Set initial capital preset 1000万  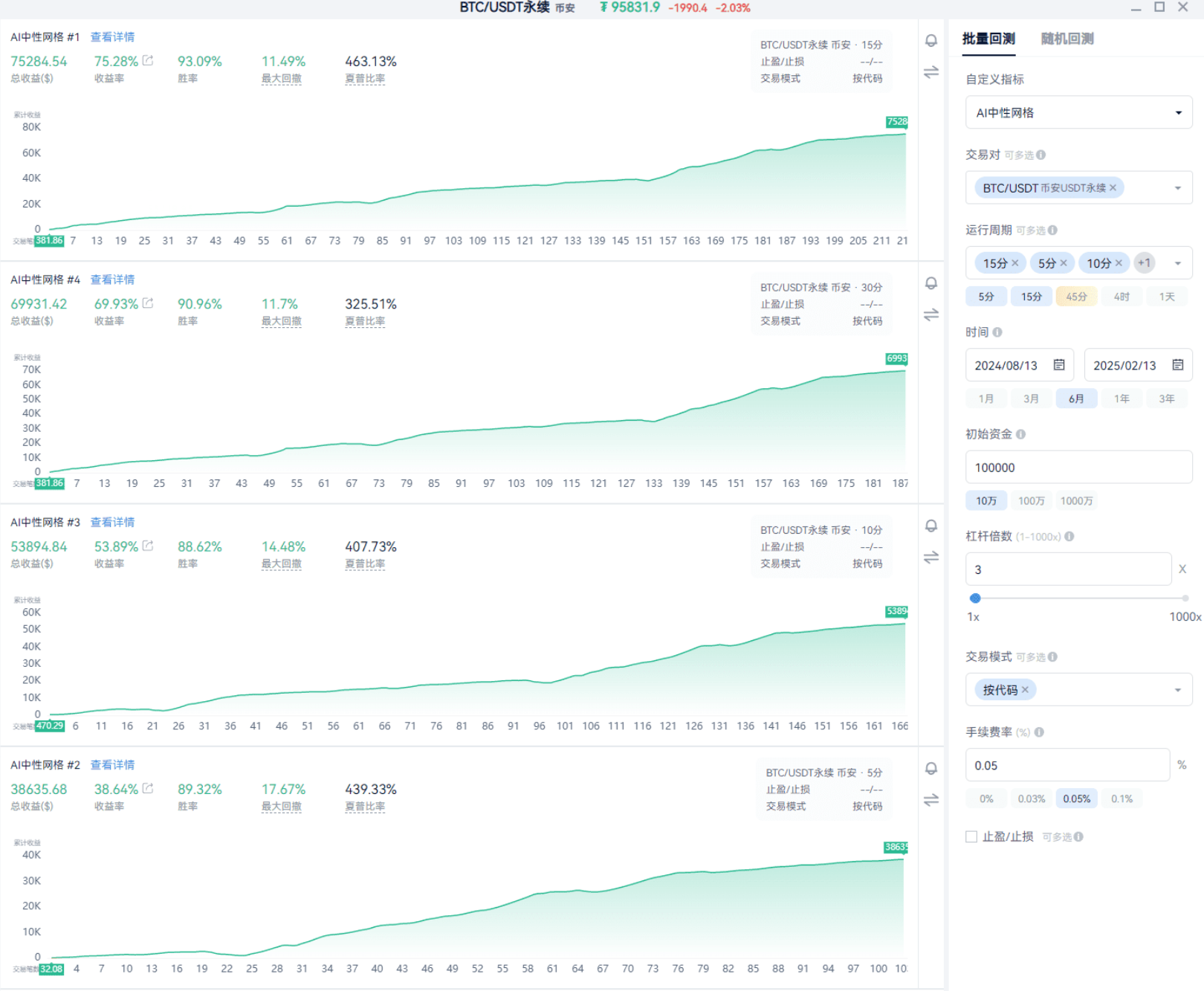(1077, 501)
